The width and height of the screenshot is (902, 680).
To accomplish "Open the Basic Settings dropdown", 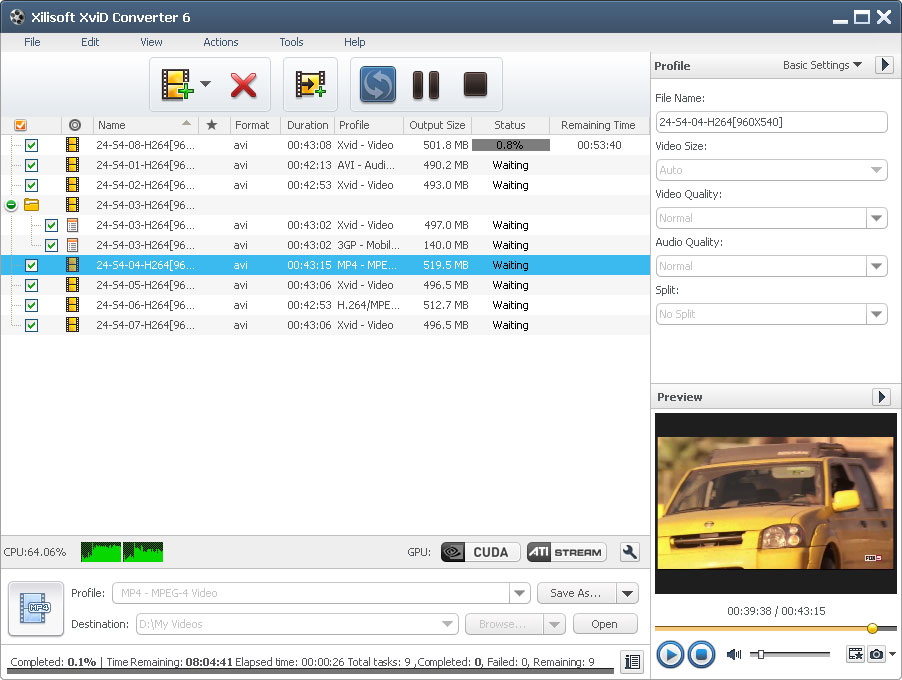I will coord(822,65).
